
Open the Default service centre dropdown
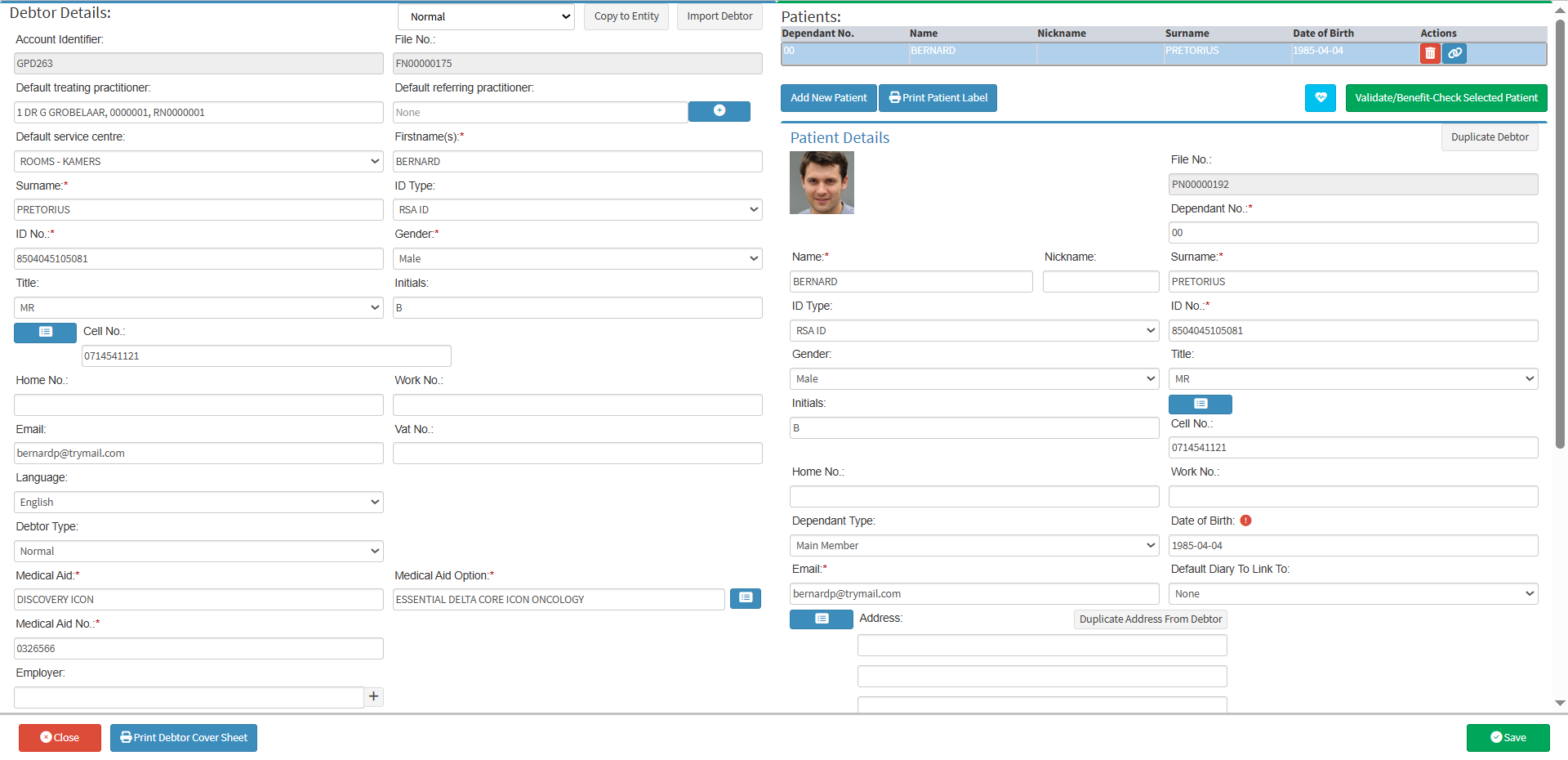click(198, 161)
